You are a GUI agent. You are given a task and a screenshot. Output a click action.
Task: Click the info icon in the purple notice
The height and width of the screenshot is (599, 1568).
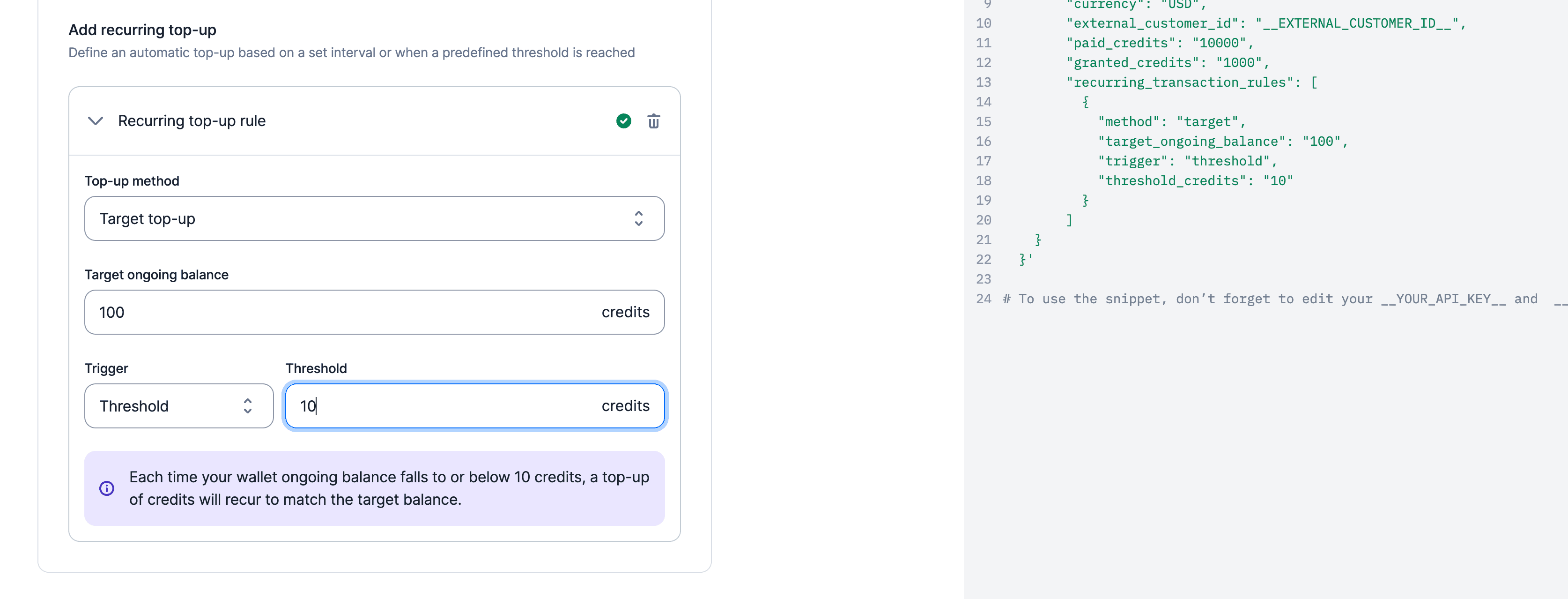click(x=106, y=488)
